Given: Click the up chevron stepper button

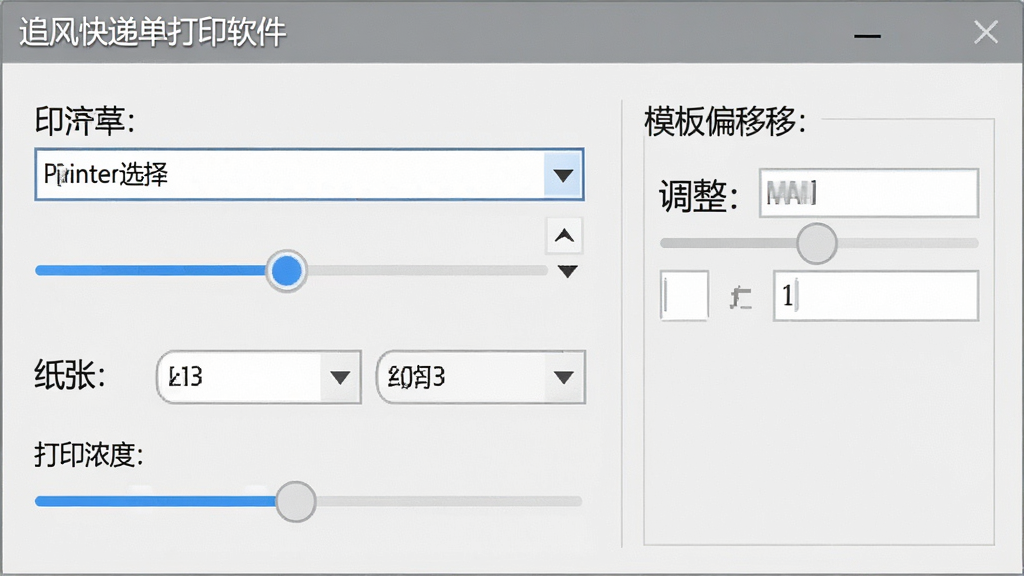Looking at the screenshot, I should point(564,235).
